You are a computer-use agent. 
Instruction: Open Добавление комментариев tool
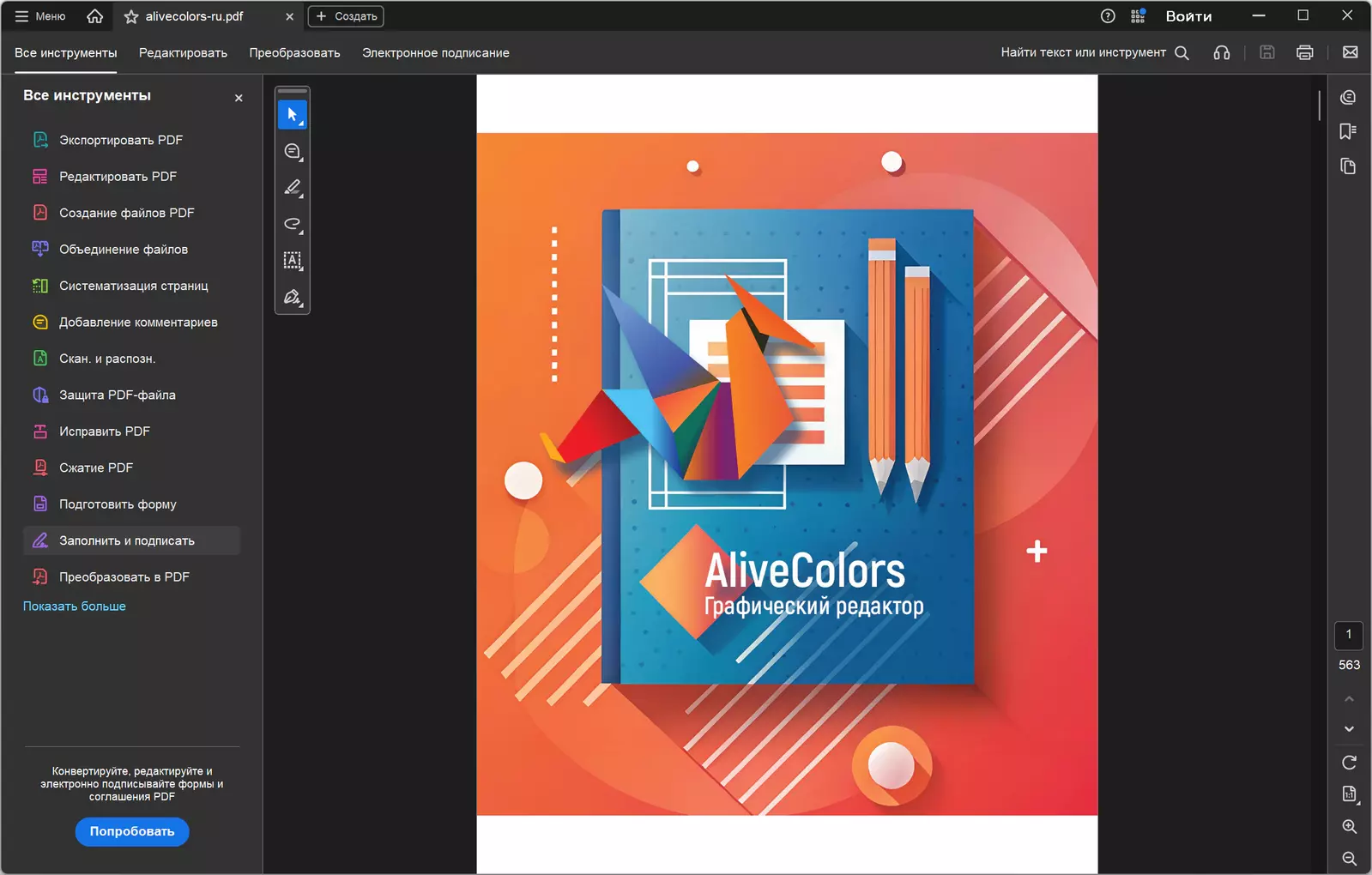pyautogui.click(x=131, y=323)
